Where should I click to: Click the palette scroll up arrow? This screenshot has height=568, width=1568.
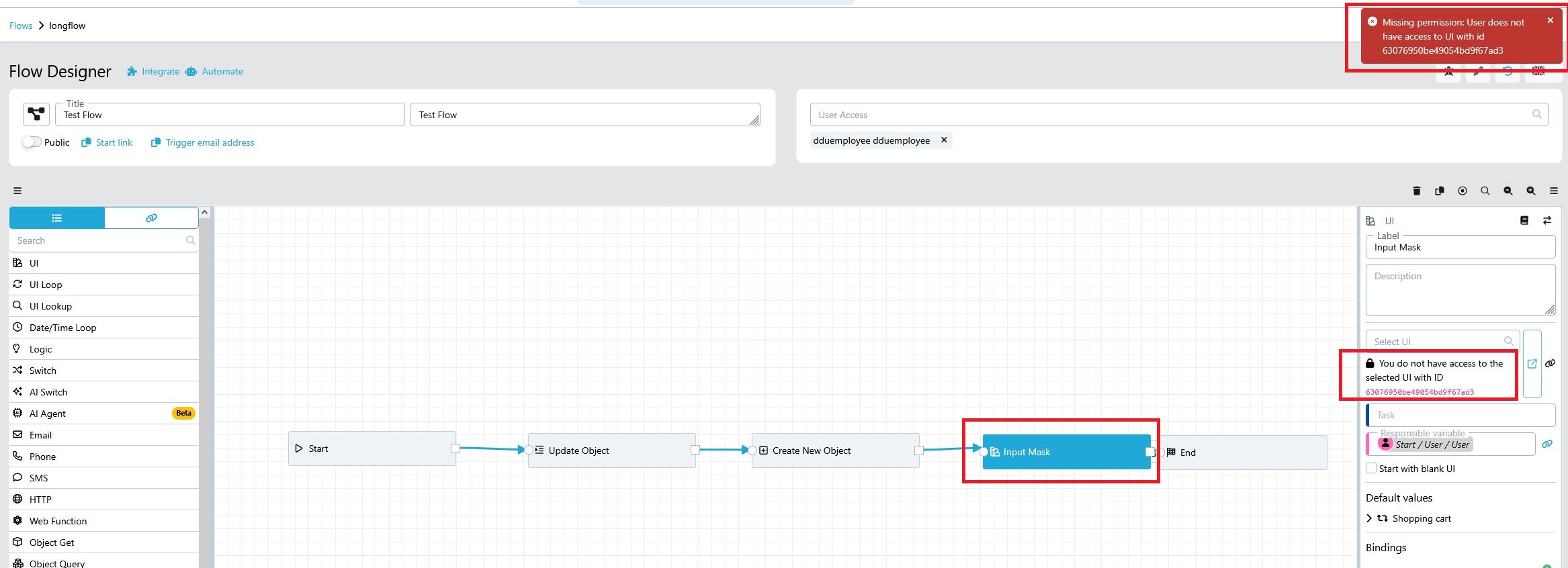click(205, 212)
